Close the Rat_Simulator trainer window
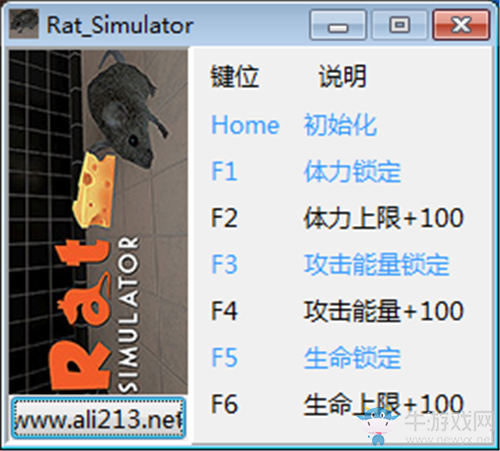 [461, 25]
